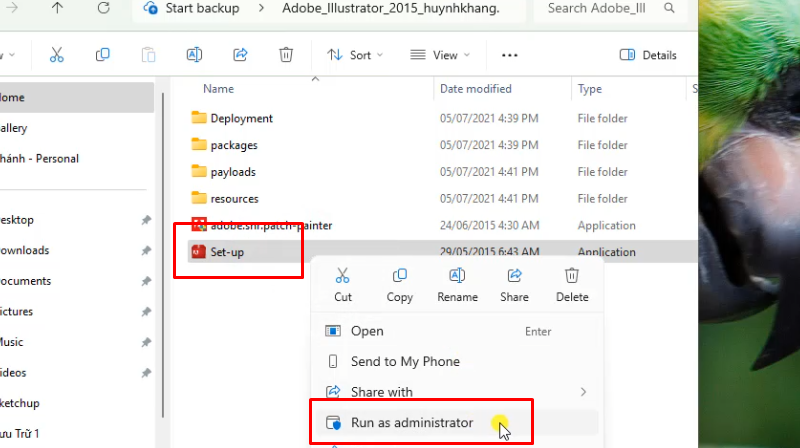Choose Open from the context menu
Viewport: 800px width, 448px height.
point(457,331)
